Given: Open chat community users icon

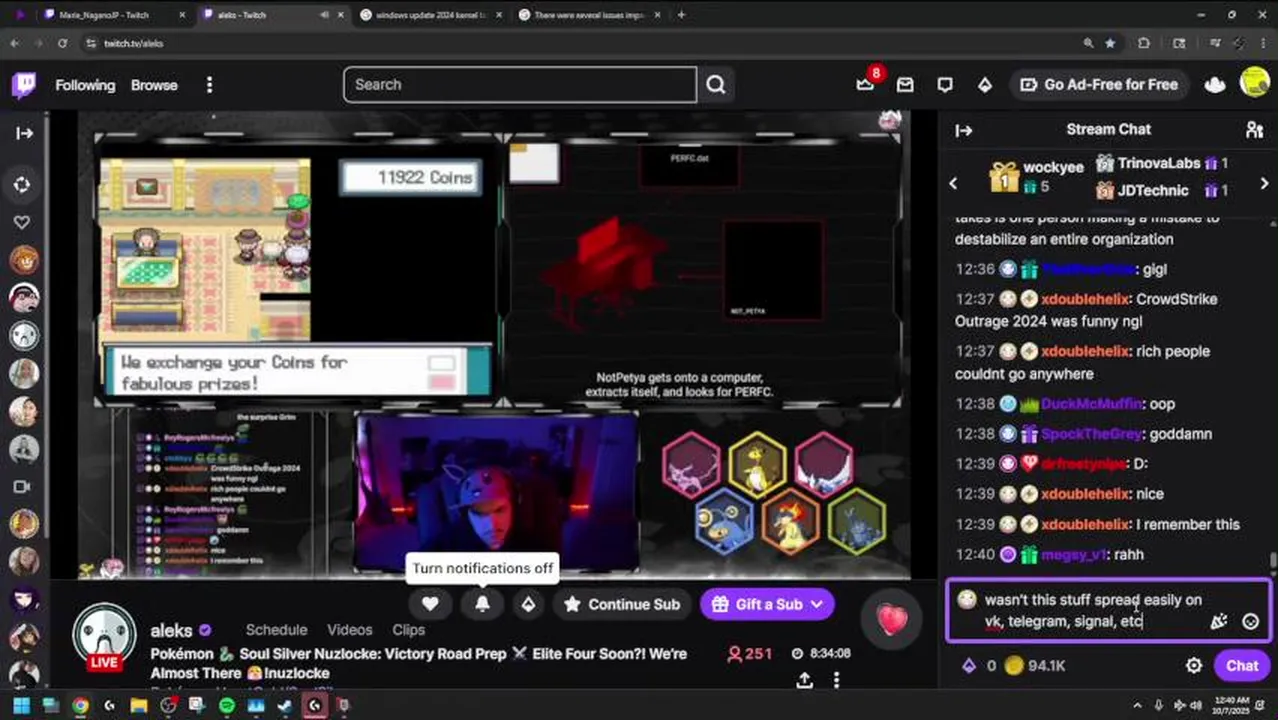Looking at the screenshot, I should pos(1254,130).
